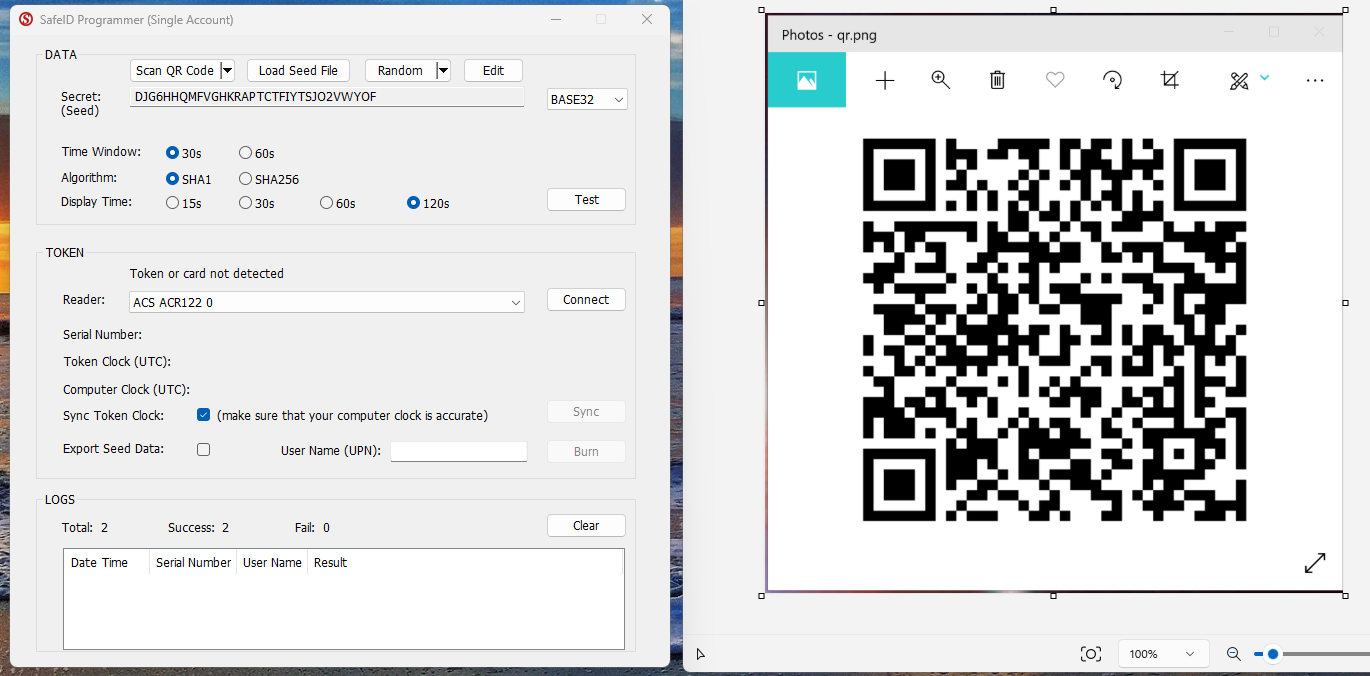Click the SafeID red logo in title bar
This screenshot has width=1370, height=676.
point(26,19)
